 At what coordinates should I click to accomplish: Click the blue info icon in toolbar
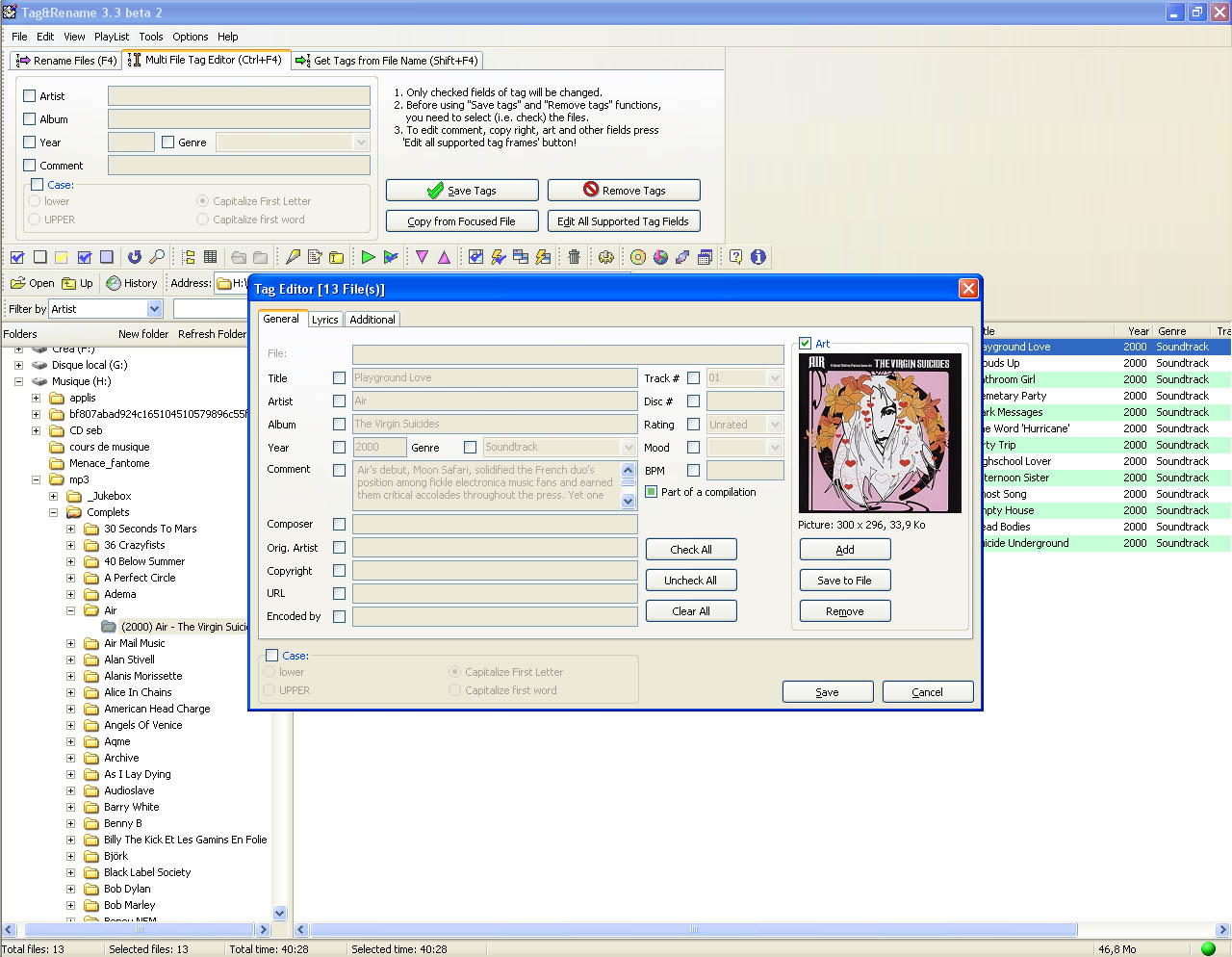coord(758,257)
